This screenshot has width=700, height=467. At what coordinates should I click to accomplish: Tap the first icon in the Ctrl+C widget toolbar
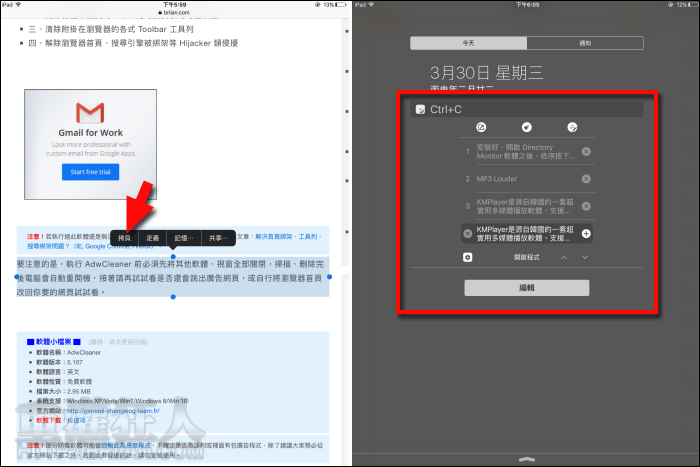coord(481,127)
